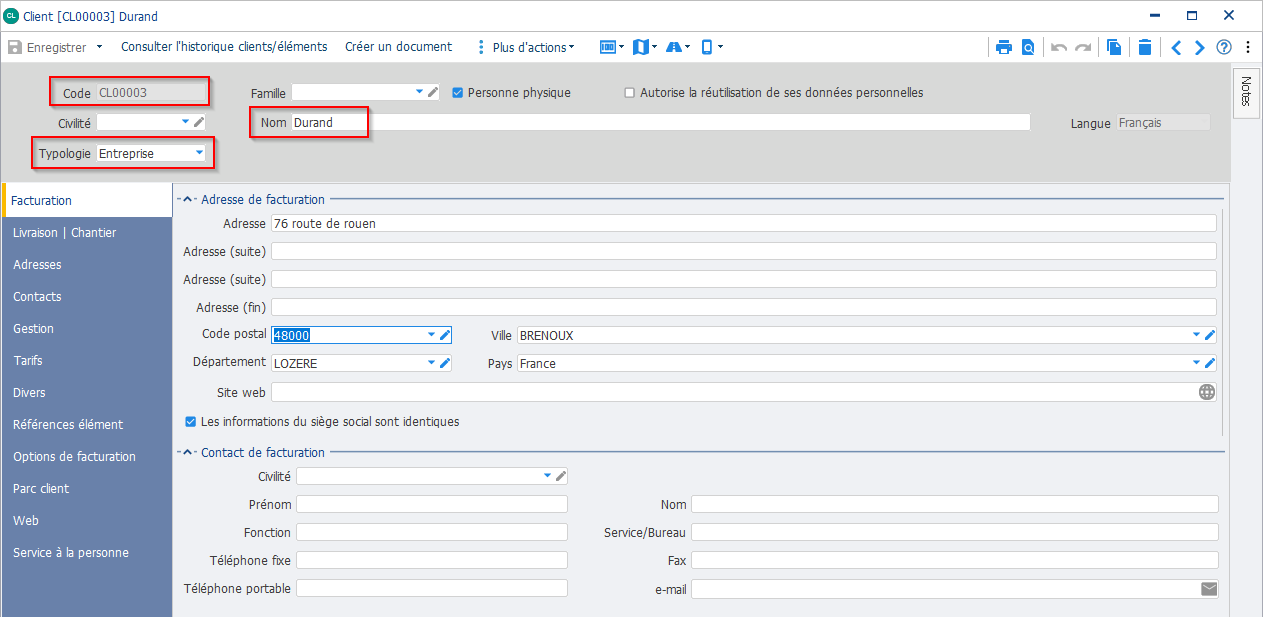This screenshot has width=1263, height=617.
Task: Open the Typologie dropdown
Action: pyautogui.click(x=200, y=153)
